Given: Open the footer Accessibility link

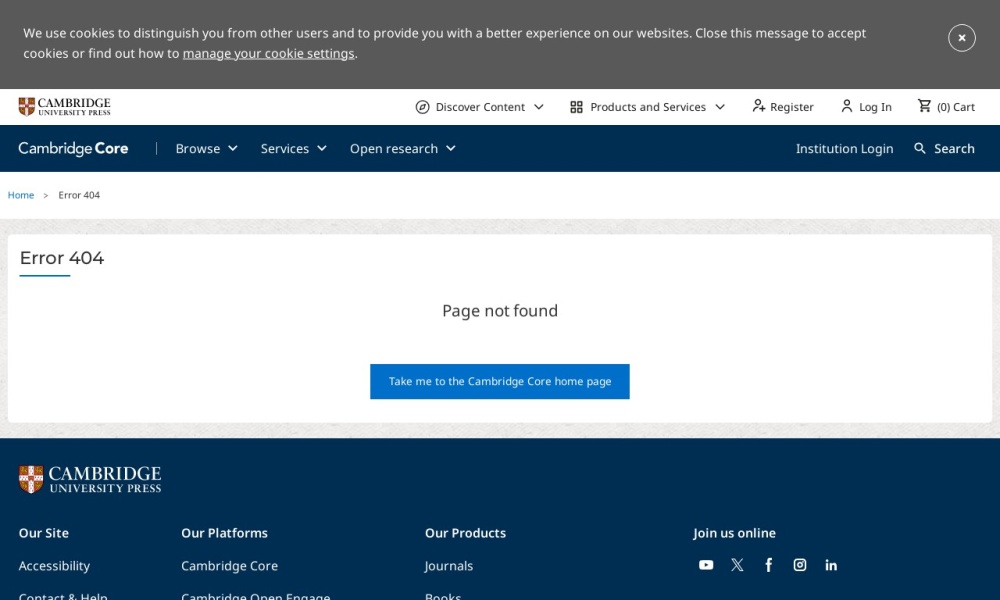Looking at the screenshot, I should point(54,566).
